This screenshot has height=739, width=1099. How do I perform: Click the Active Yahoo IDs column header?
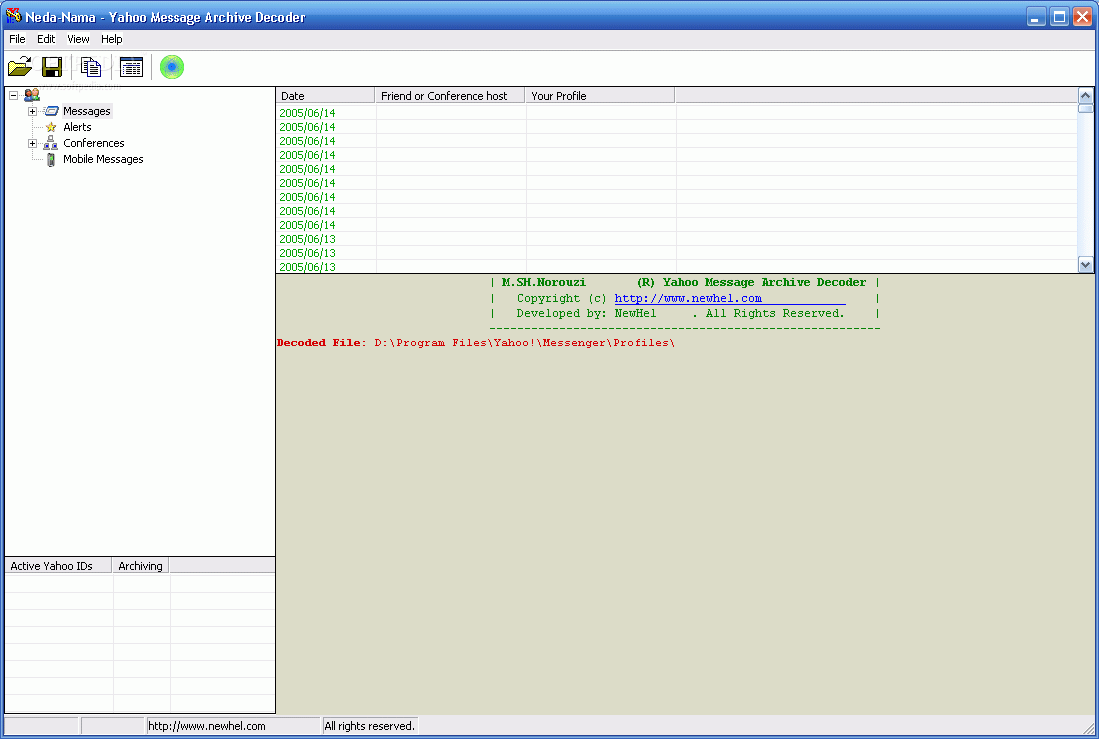(x=58, y=566)
